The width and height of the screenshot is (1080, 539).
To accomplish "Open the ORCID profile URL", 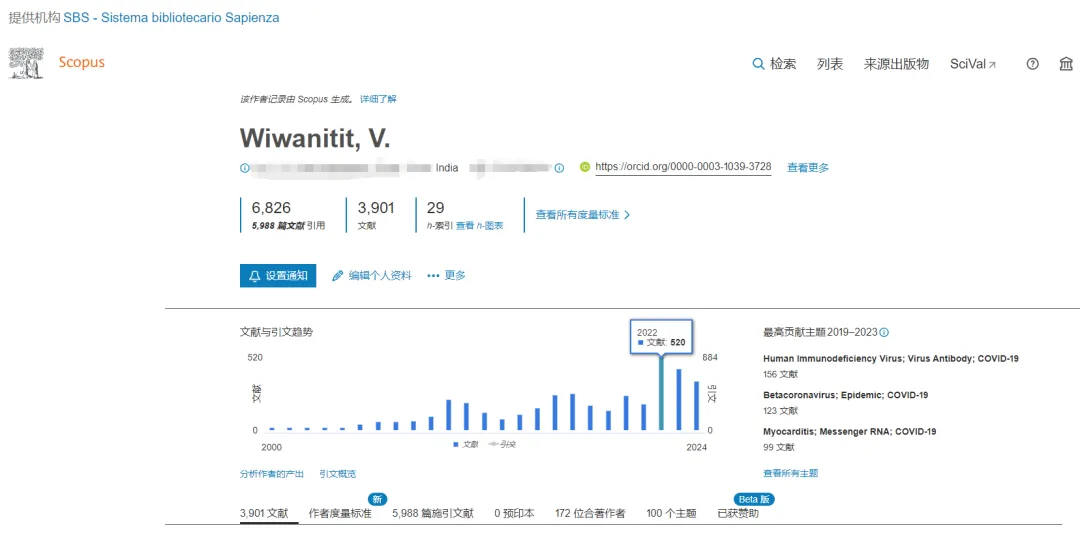I will click(683, 167).
